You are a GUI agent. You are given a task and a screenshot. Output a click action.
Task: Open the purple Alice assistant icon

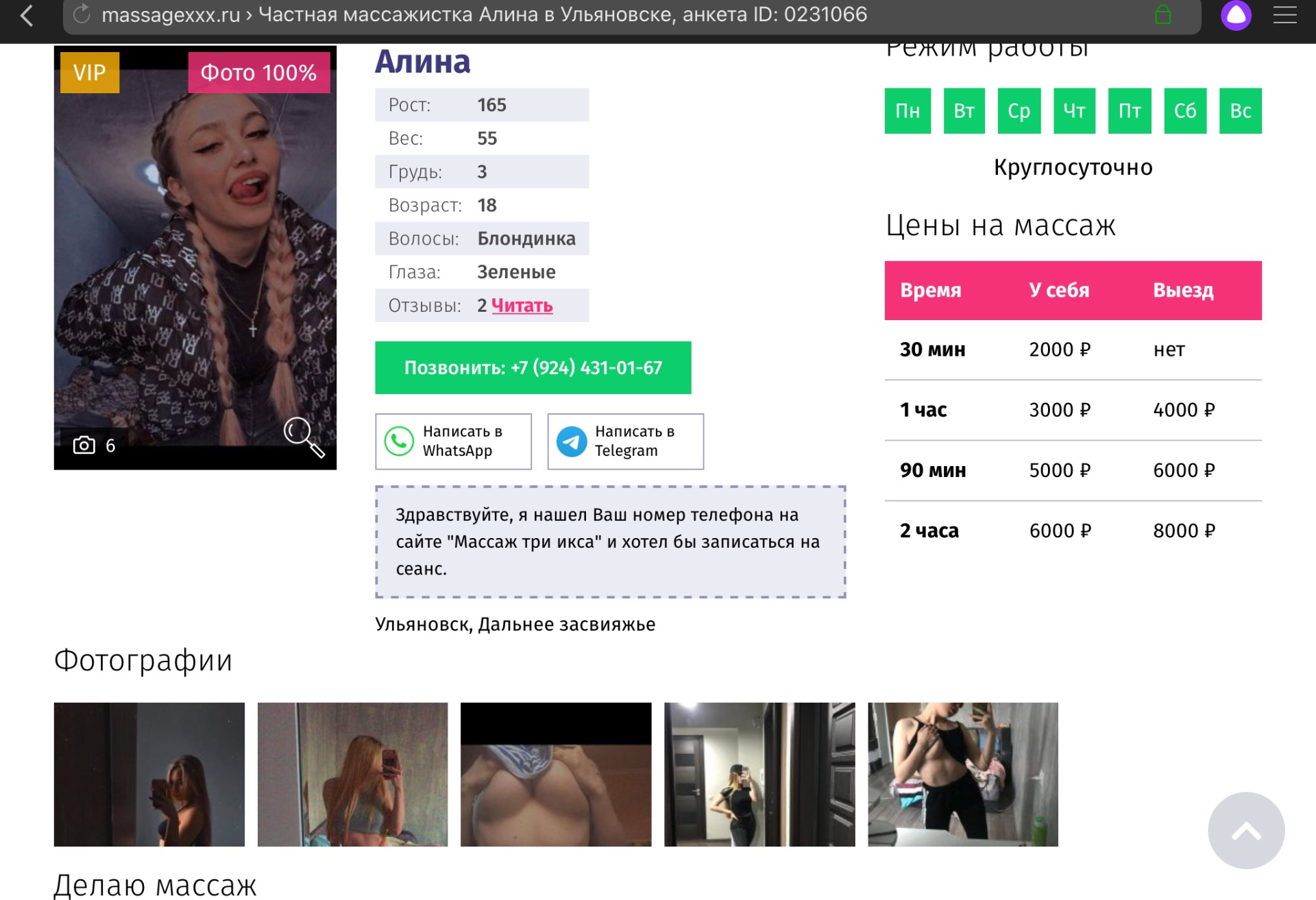(1236, 15)
